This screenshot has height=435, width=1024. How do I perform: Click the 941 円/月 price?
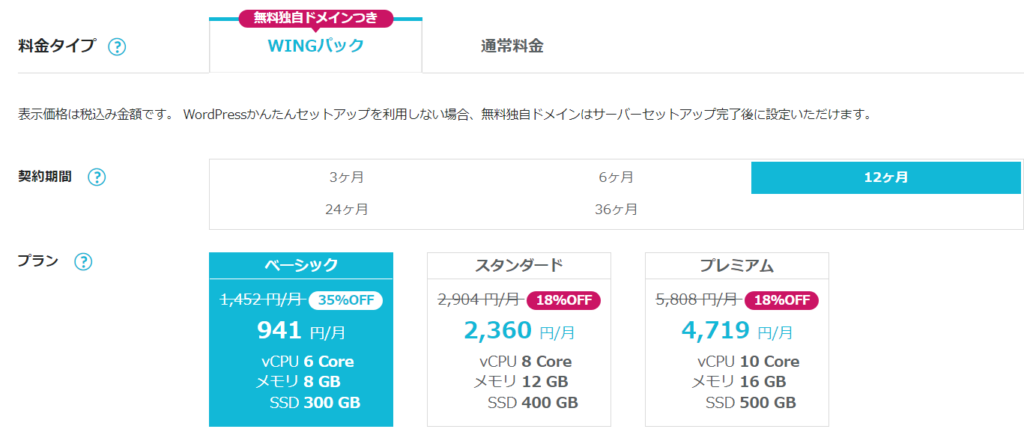point(301,330)
